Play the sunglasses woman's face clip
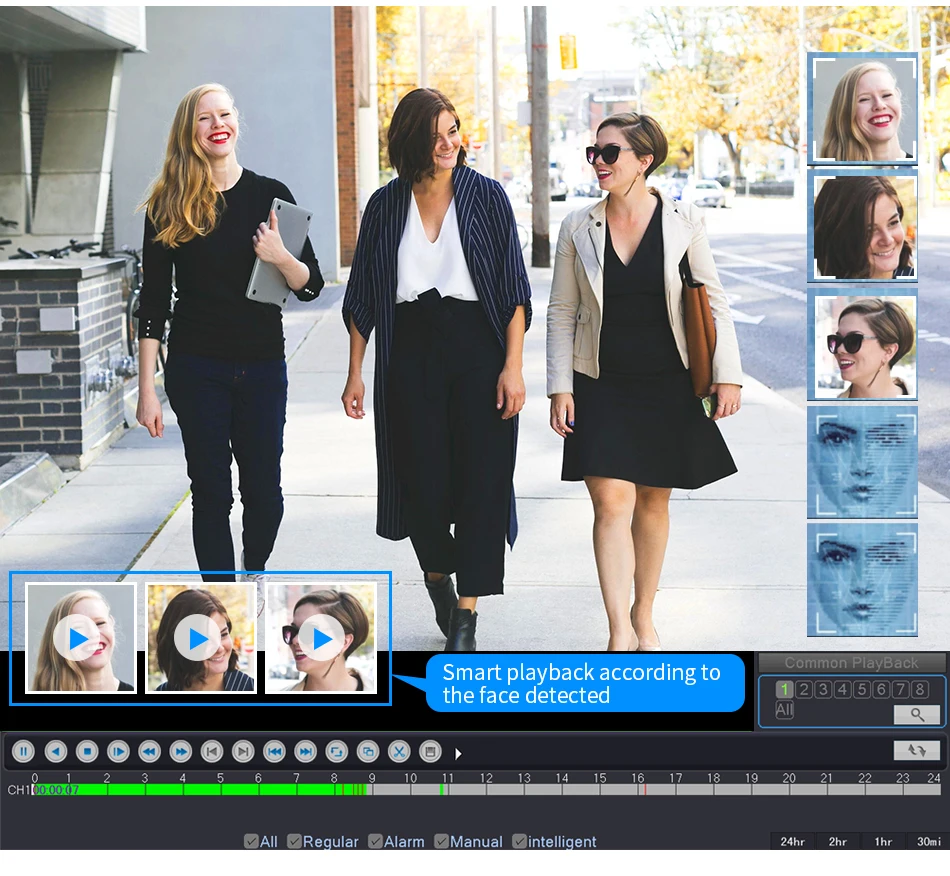 point(321,638)
